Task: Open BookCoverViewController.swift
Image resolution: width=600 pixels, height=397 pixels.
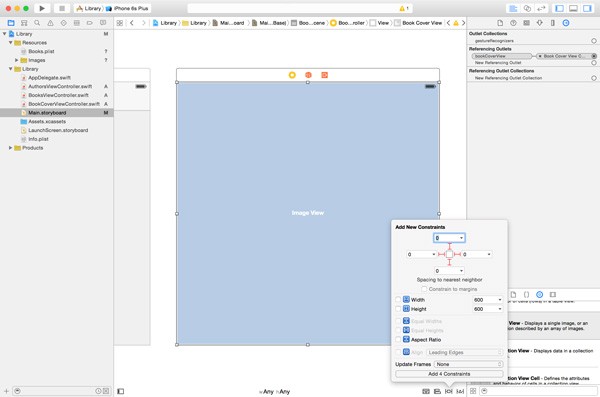Action: [x=64, y=104]
